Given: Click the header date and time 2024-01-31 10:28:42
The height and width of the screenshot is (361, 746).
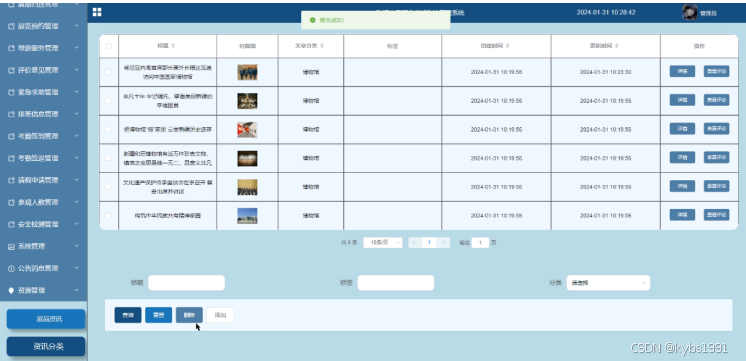Looking at the screenshot, I should pyautogui.click(x=606, y=12).
